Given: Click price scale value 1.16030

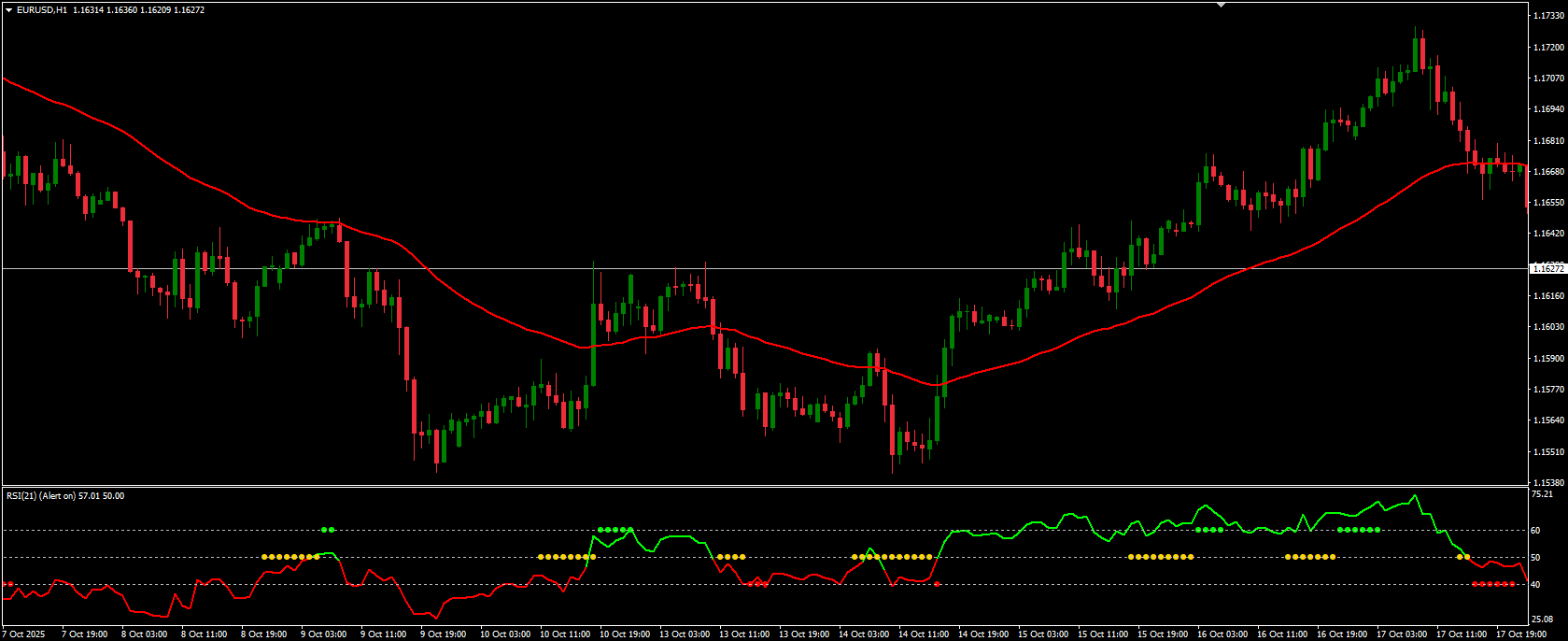Looking at the screenshot, I should (x=1548, y=327).
